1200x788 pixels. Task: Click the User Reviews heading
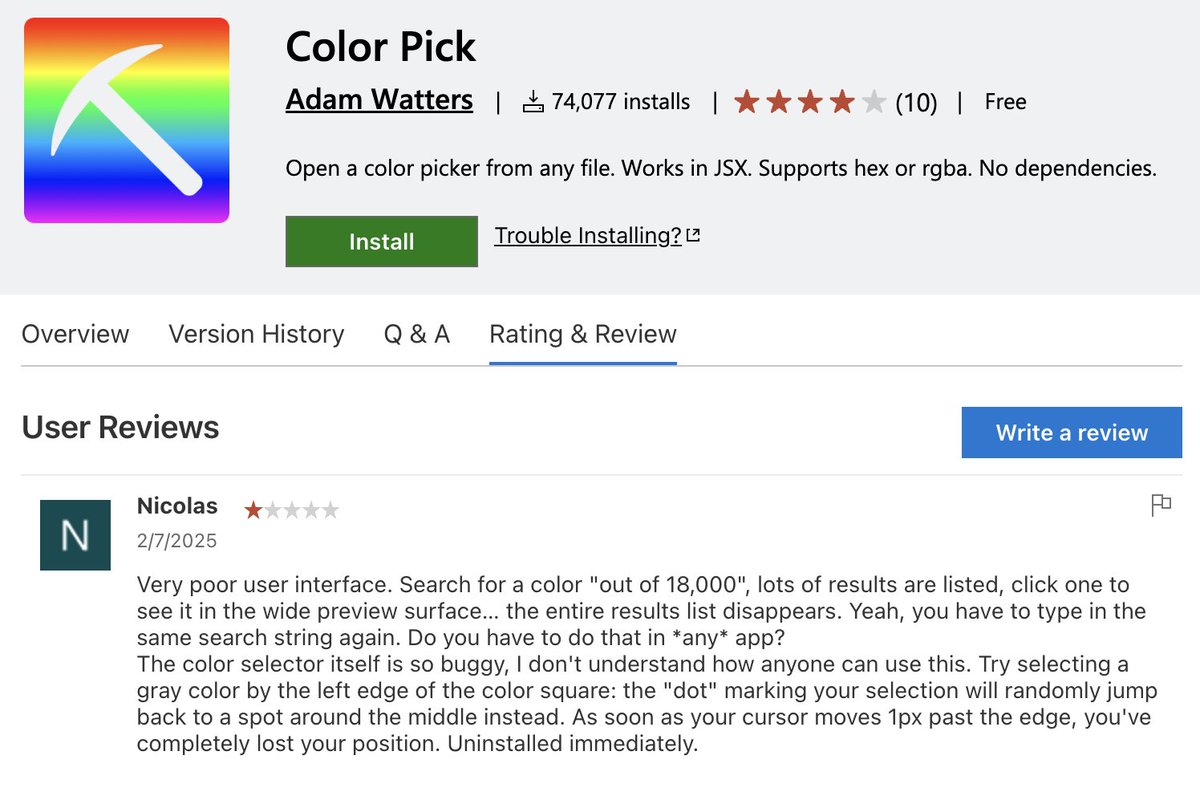point(120,428)
